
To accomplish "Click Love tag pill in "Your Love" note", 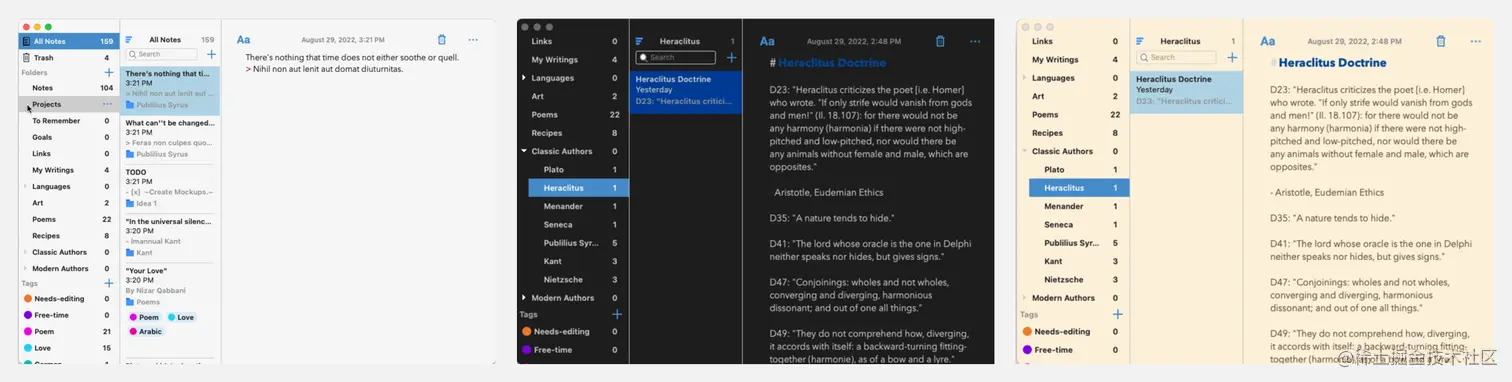I will click(x=181, y=317).
